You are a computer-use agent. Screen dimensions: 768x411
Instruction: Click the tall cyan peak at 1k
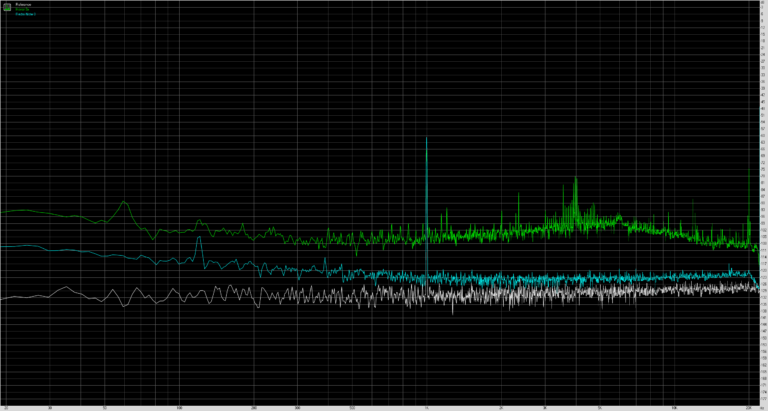click(x=427, y=140)
